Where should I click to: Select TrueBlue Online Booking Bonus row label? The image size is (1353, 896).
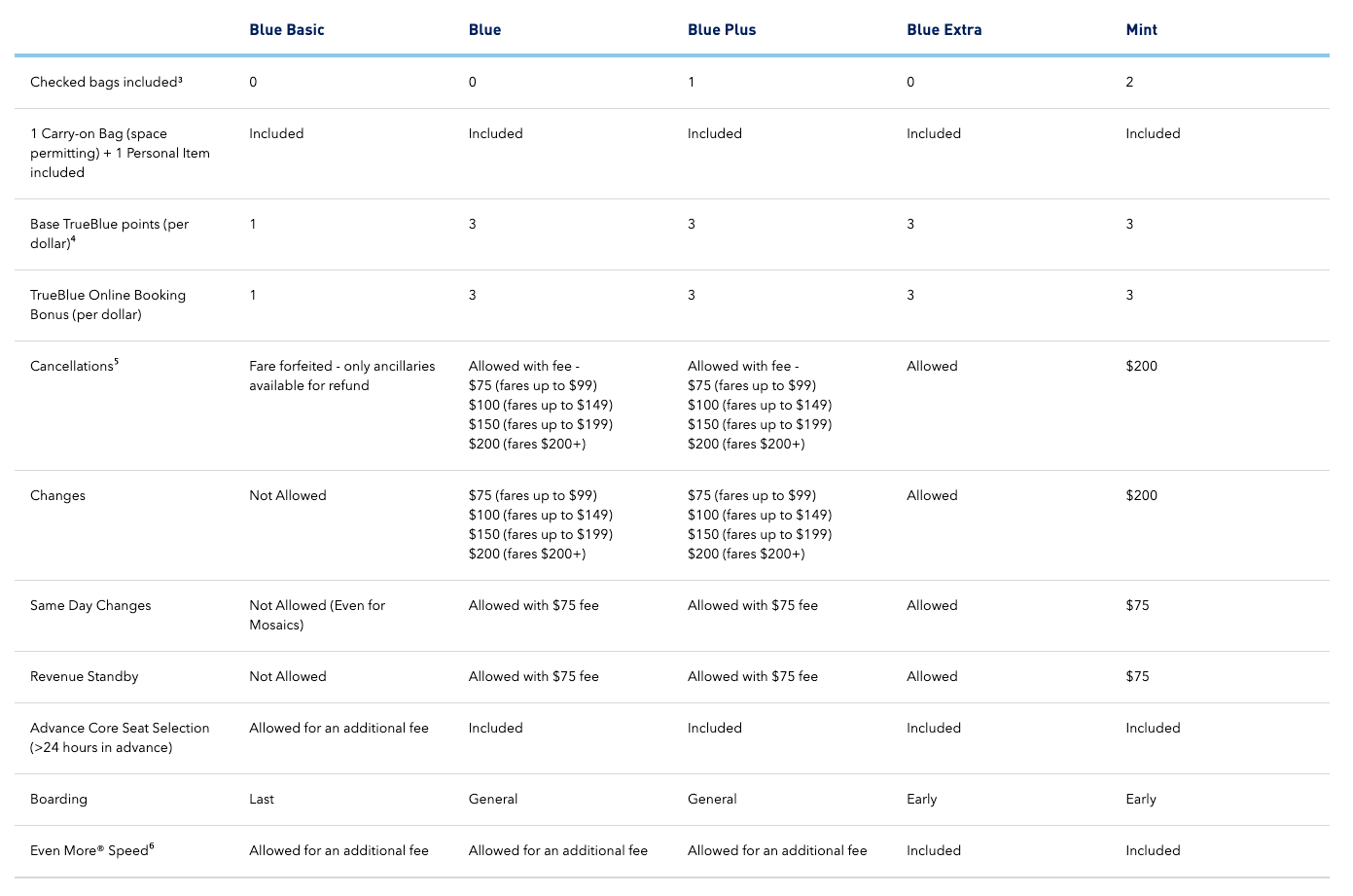(108, 305)
